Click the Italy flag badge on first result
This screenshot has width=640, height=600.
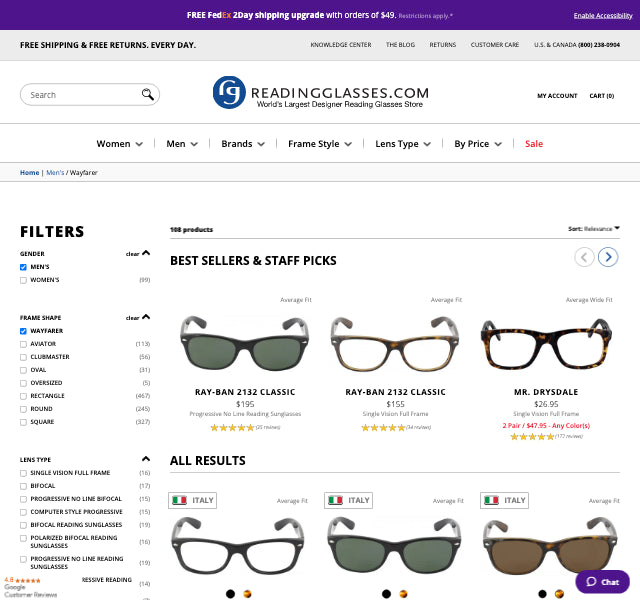(x=193, y=500)
